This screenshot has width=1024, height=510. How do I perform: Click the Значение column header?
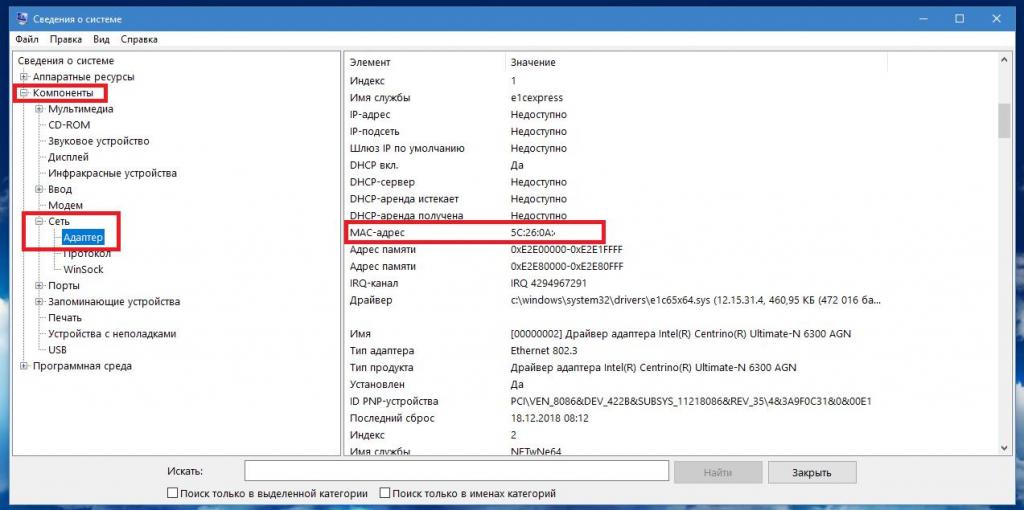[x=696, y=62]
